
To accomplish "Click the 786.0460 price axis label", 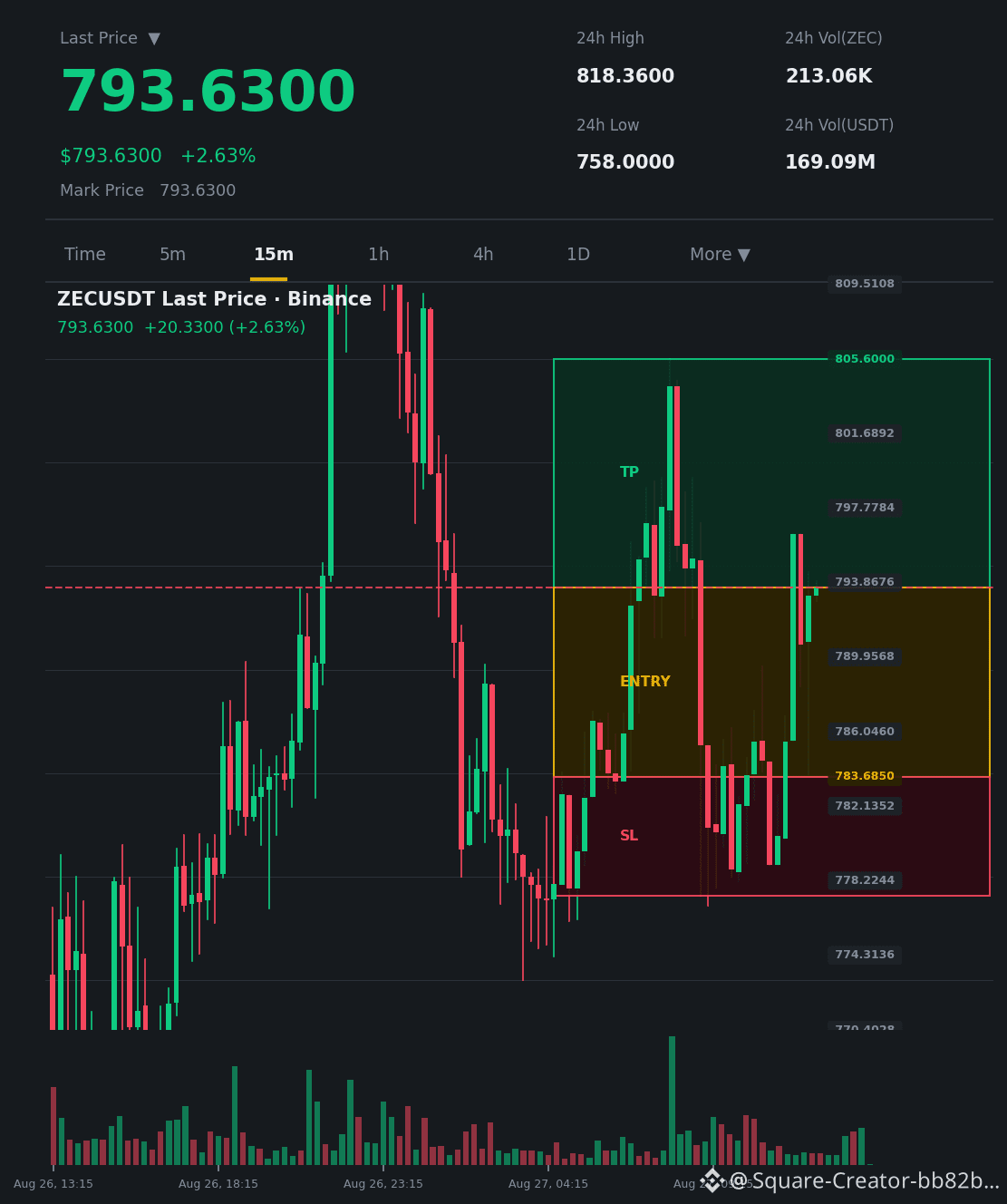I will point(865,732).
